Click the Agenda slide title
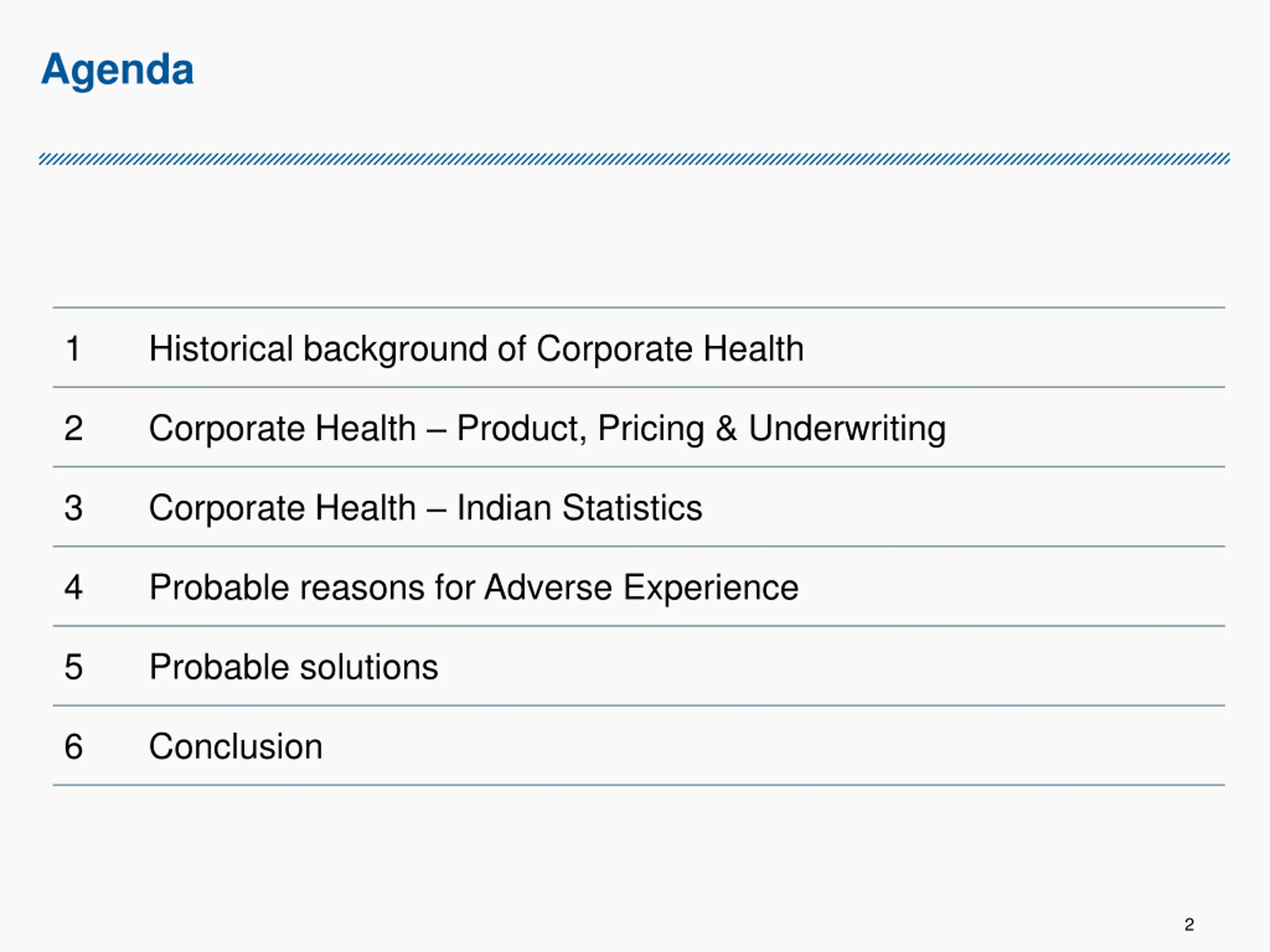The image size is (1270, 952). click(118, 69)
